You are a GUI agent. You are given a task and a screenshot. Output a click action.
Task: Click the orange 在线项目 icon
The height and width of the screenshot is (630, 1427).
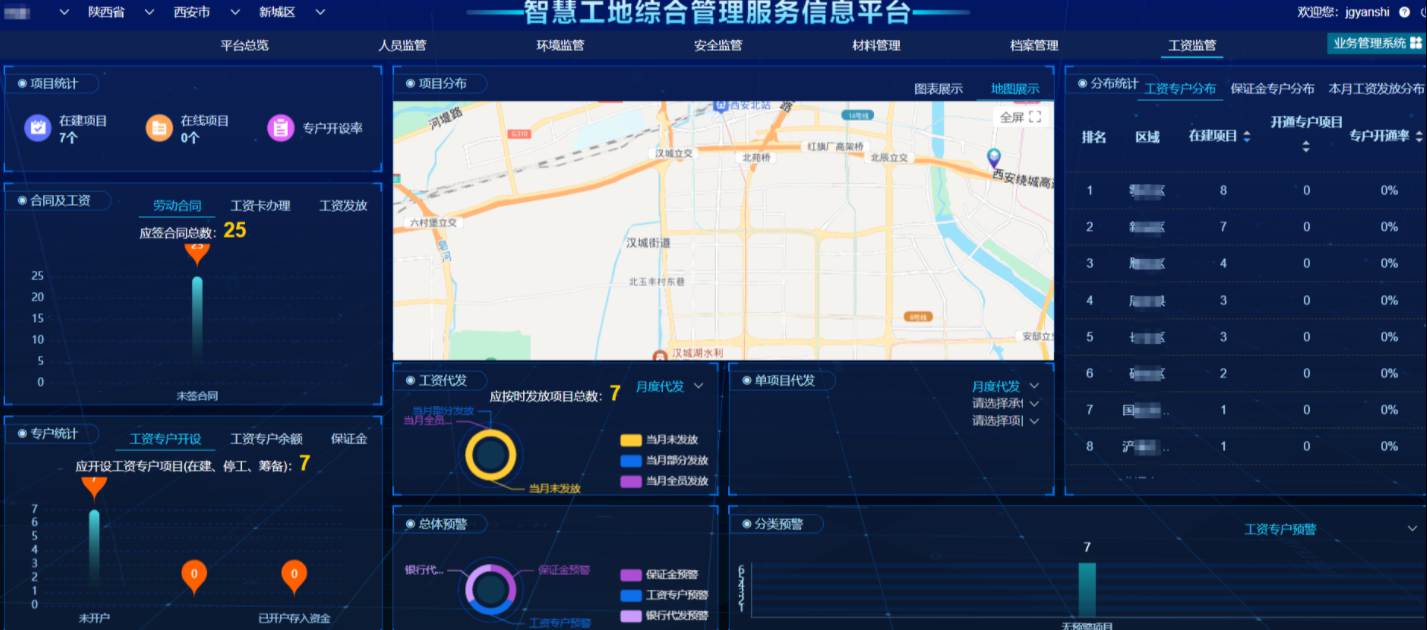click(x=159, y=128)
